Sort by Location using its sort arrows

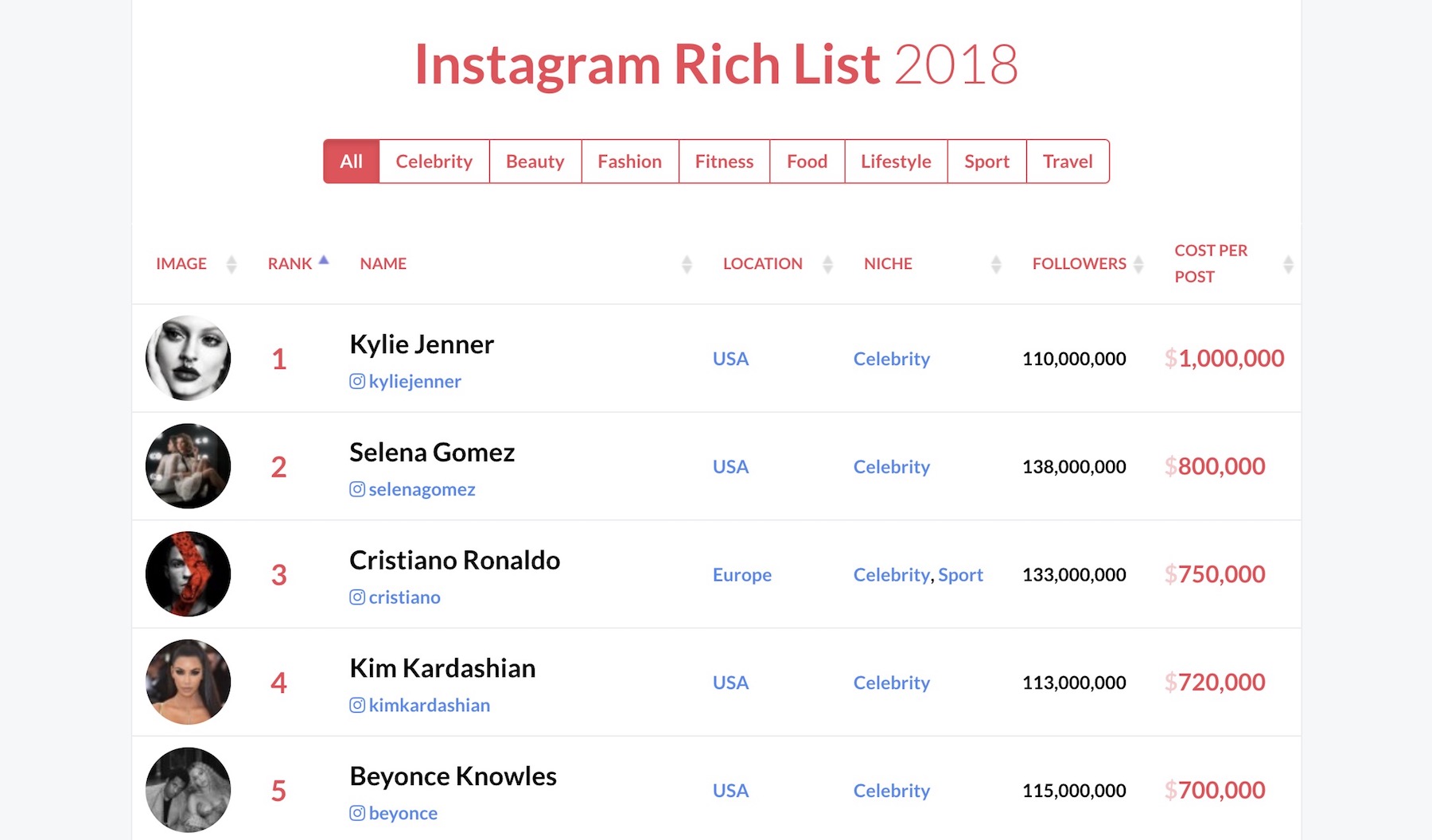pyautogui.click(x=827, y=264)
